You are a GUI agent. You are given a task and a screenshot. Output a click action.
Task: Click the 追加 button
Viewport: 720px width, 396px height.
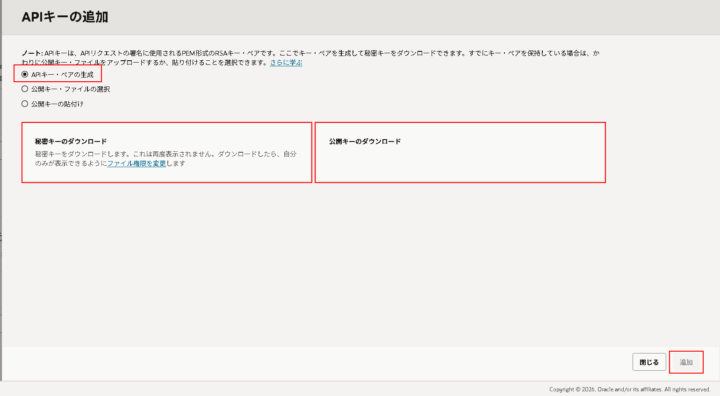click(686, 362)
